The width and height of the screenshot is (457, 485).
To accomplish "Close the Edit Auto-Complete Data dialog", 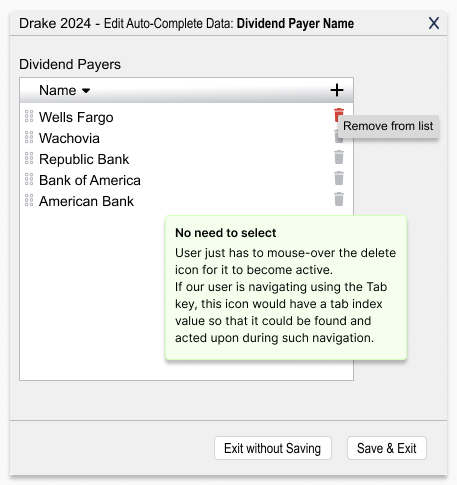I will coord(434,23).
